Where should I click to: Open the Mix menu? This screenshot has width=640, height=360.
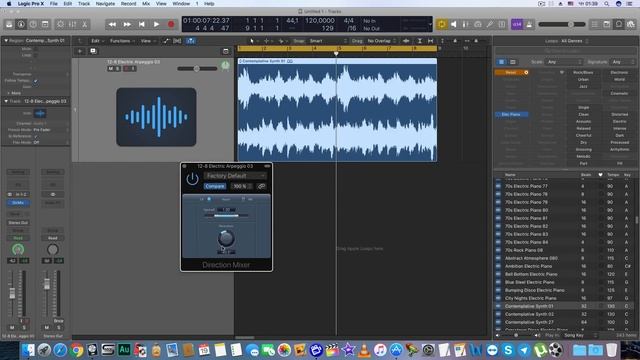click(146, 4)
